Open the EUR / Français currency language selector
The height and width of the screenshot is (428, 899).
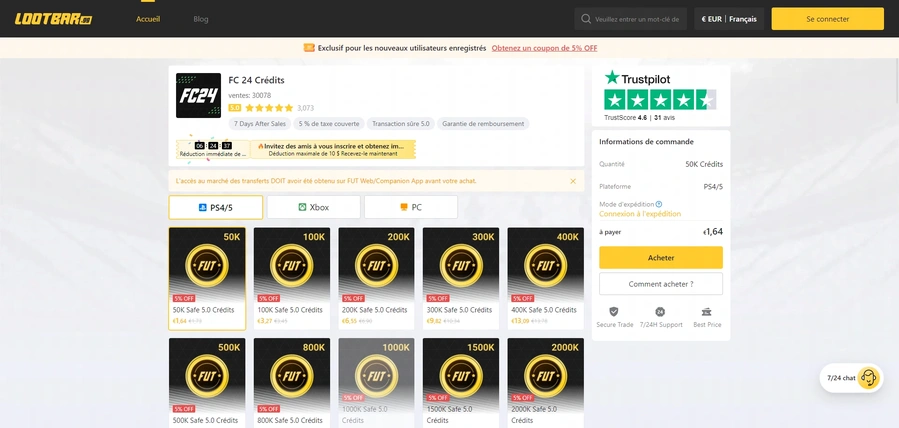[x=729, y=19]
